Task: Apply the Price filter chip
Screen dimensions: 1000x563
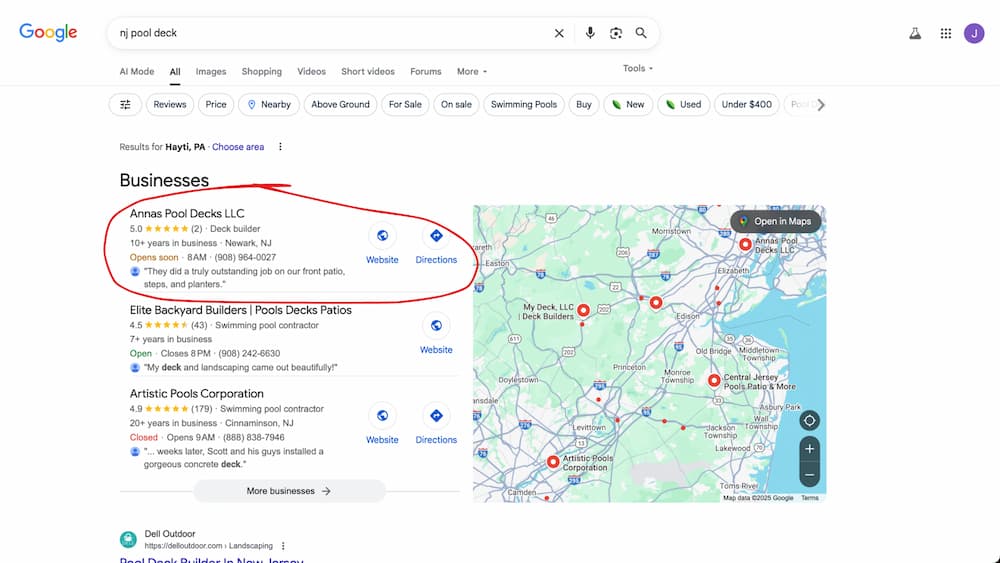Action: 216,105
